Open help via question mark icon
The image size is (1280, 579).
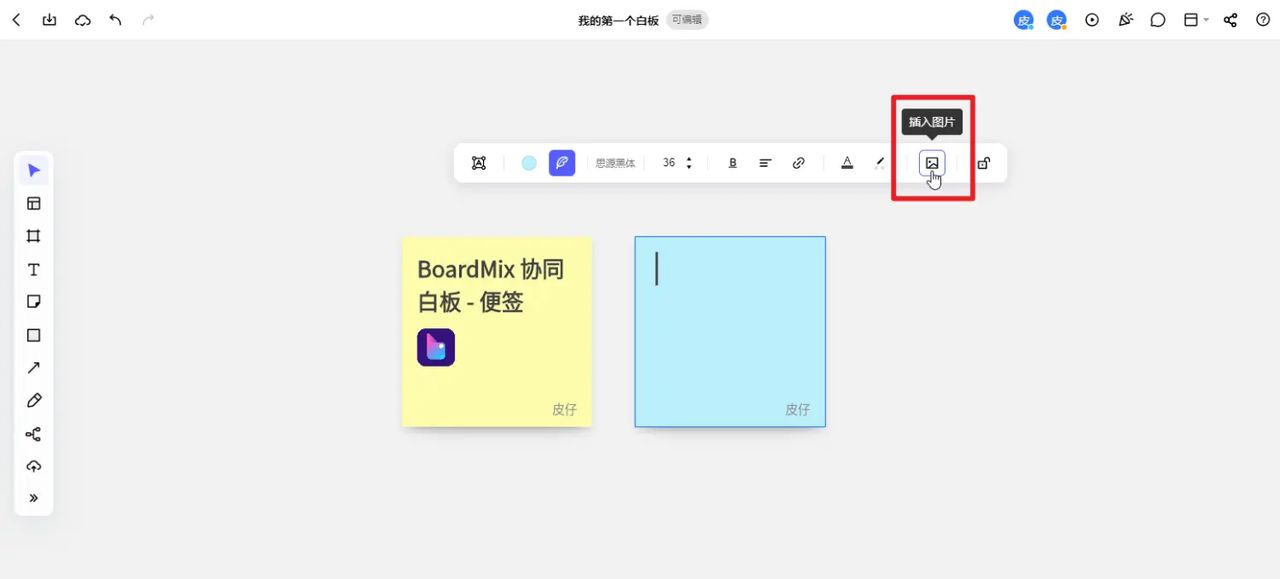(1262, 20)
